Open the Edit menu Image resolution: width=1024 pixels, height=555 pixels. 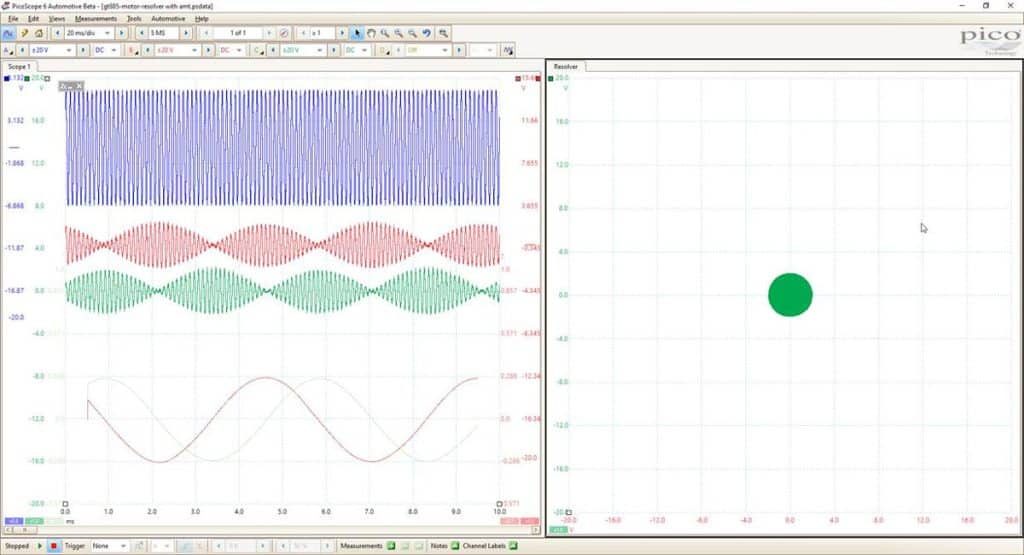coord(33,19)
